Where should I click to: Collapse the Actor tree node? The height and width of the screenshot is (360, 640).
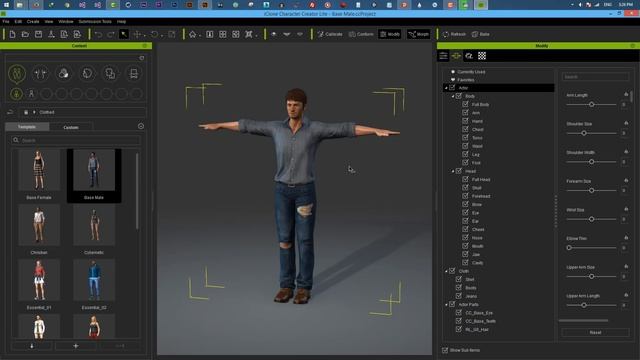[446, 88]
